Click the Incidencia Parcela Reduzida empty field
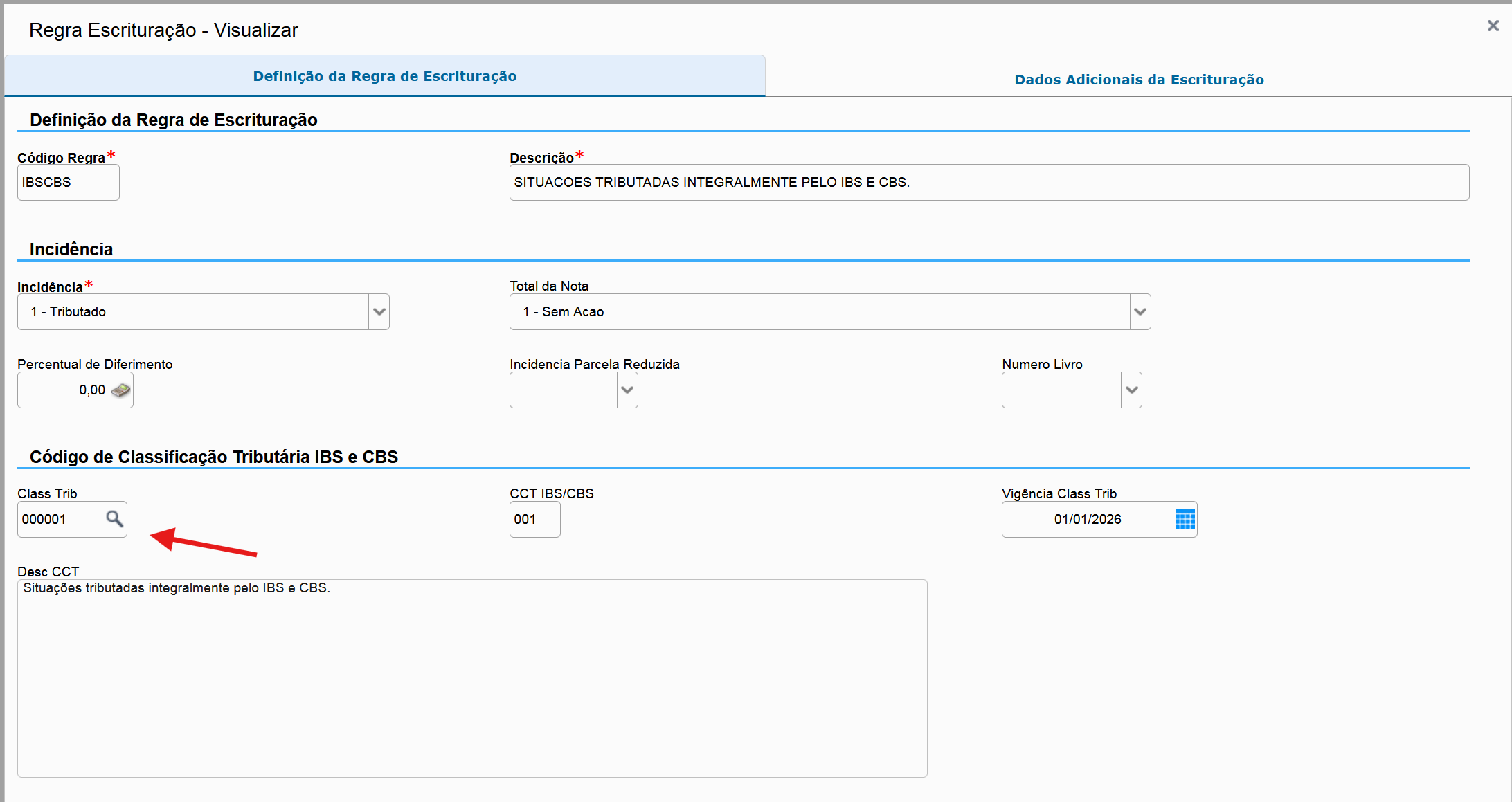 [563, 390]
